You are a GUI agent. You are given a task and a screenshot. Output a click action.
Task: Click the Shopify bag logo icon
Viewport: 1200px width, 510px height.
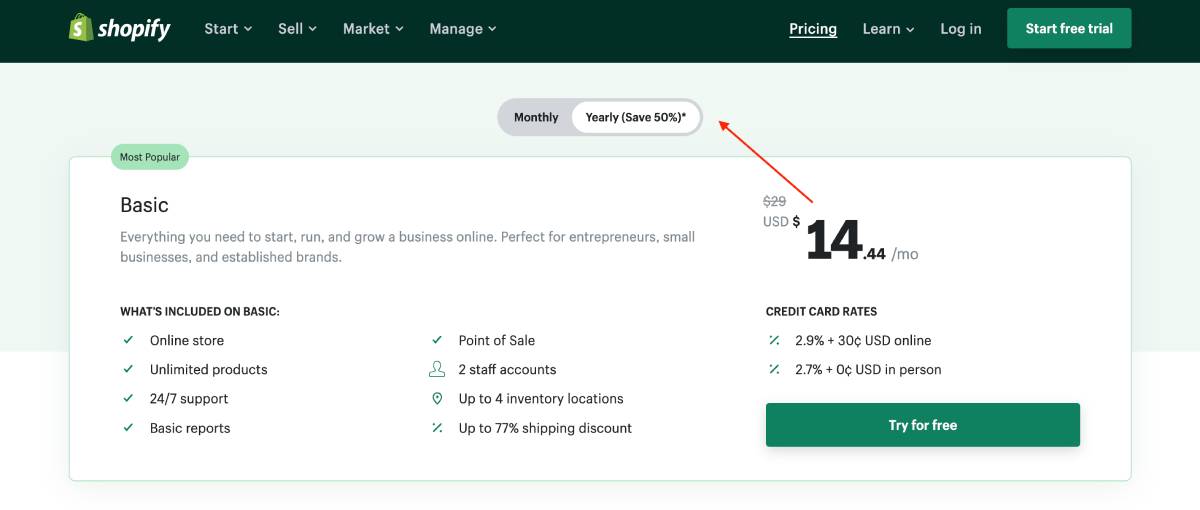coord(81,28)
